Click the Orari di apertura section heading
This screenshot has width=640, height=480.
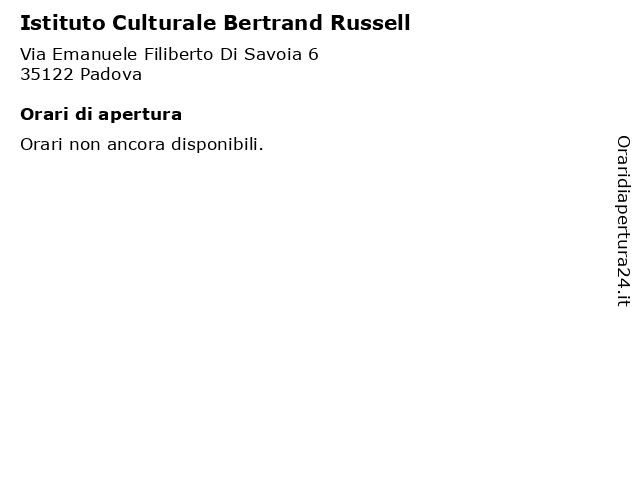(x=101, y=115)
